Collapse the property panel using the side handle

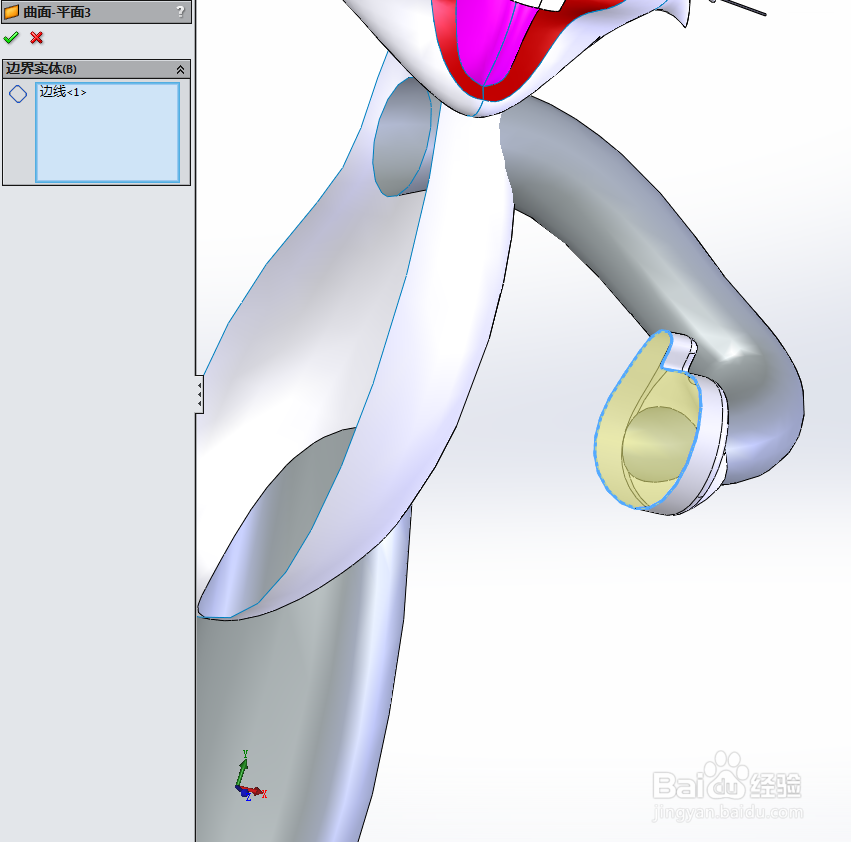[200, 394]
